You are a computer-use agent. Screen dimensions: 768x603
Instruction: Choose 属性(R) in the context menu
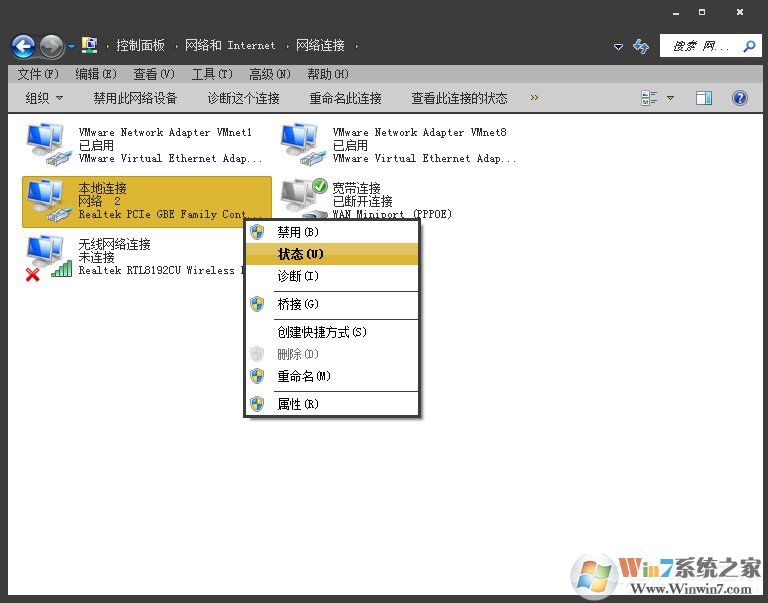tap(332, 404)
